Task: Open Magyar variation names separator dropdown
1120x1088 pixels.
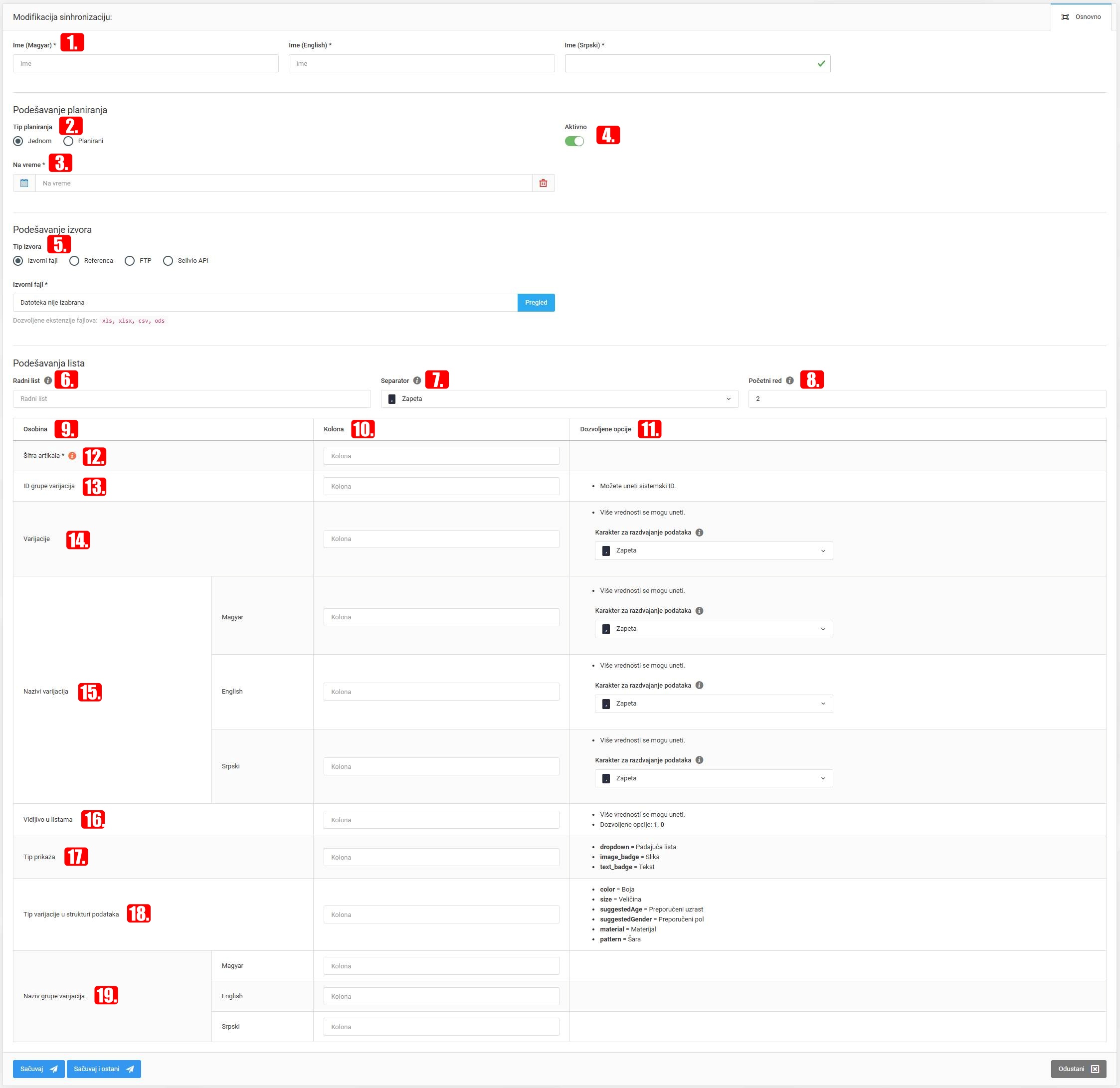Action: (x=714, y=629)
